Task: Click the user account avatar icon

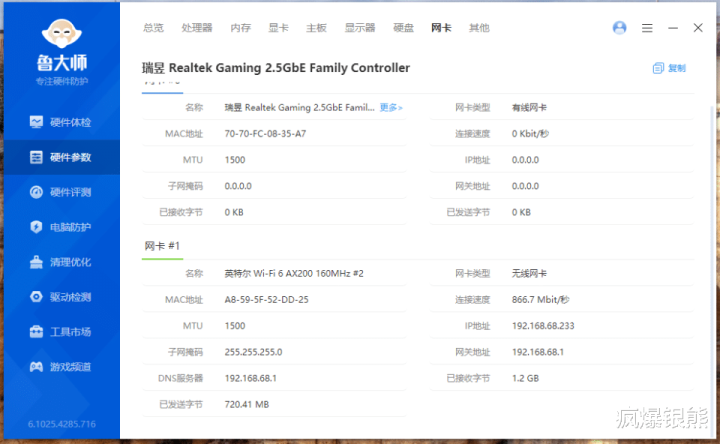Action: point(619,28)
